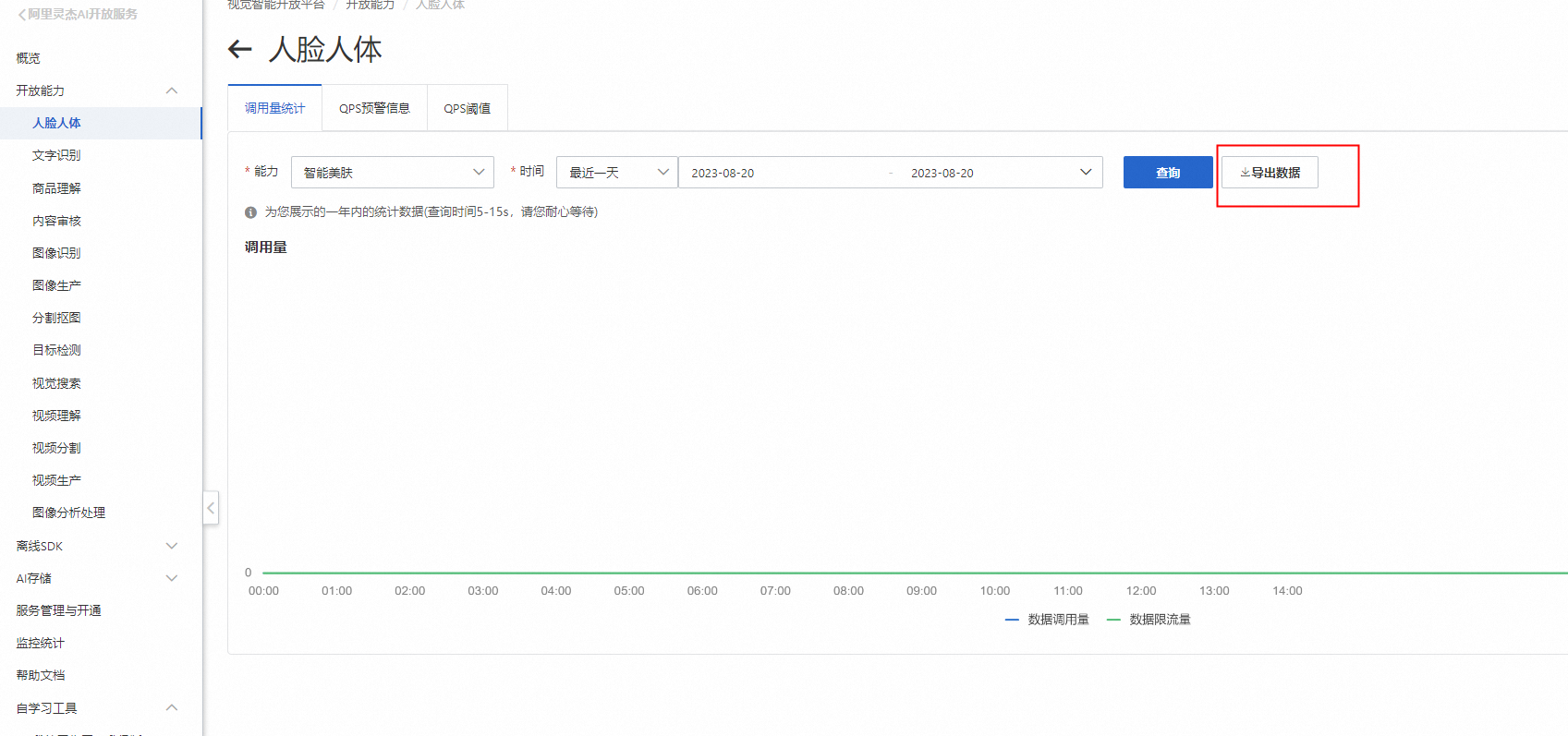
Task: Select 图像识别 in the sidebar
Action: (x=56, y=253)
